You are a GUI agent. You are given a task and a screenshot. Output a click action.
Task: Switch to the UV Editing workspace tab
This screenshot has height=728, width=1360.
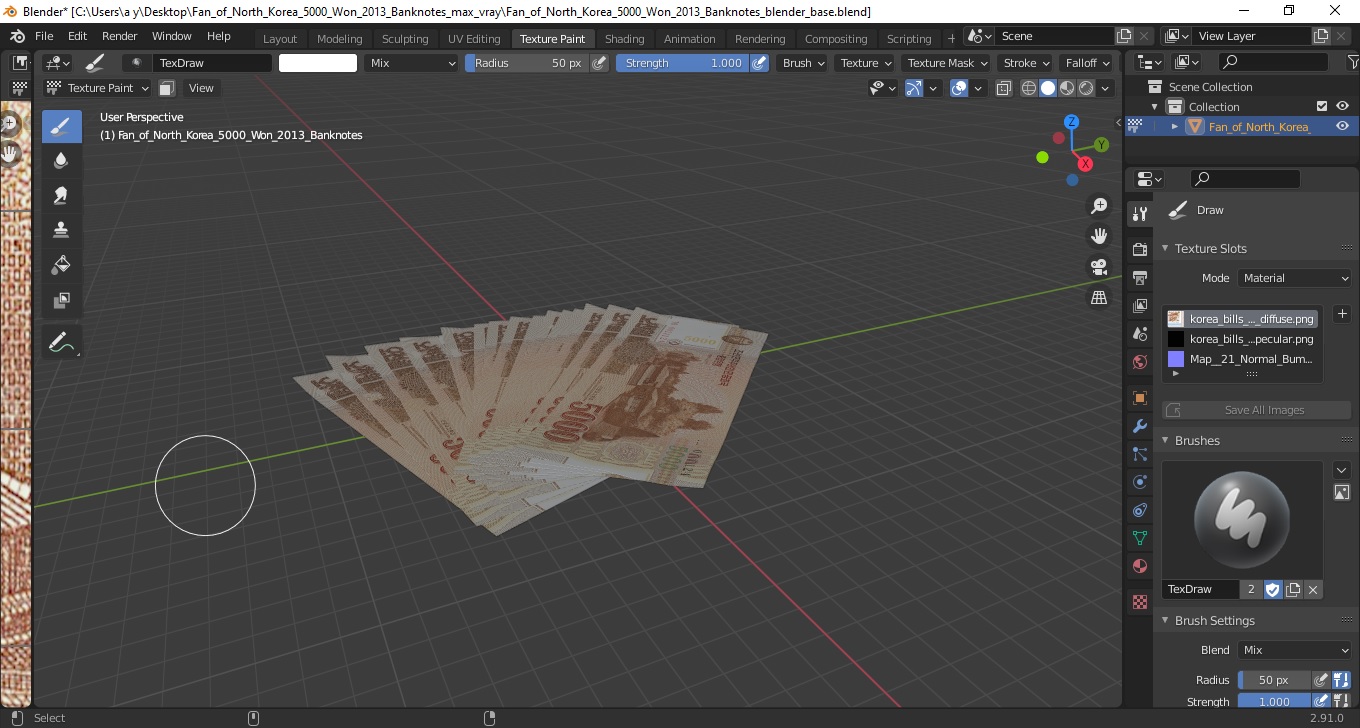(x=474, y=39)
